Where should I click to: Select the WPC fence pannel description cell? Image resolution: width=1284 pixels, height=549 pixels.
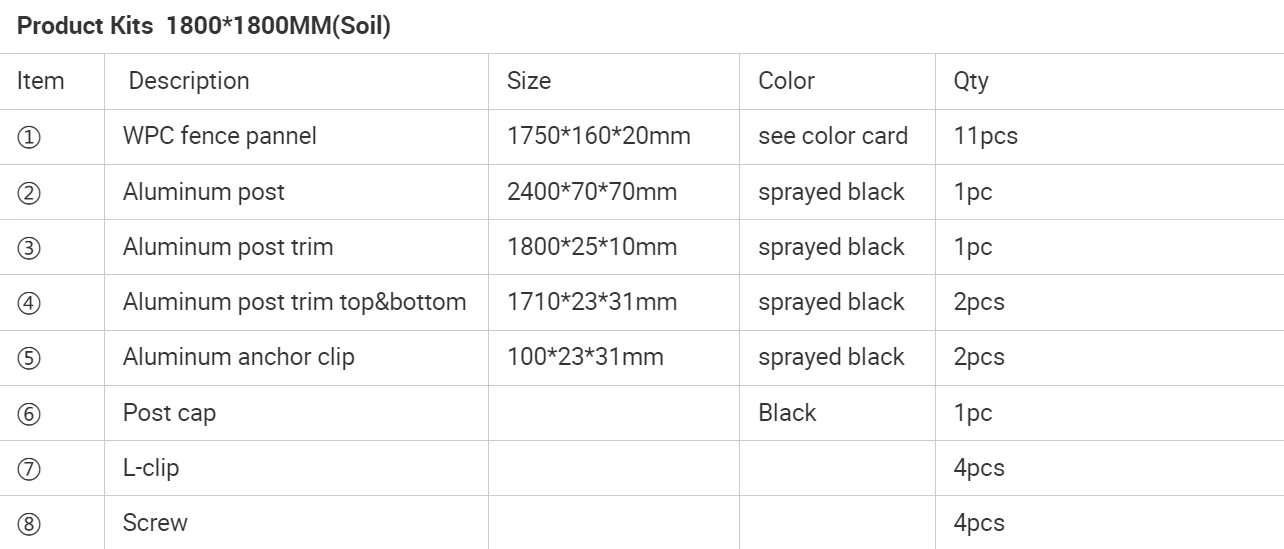[220, 136]
